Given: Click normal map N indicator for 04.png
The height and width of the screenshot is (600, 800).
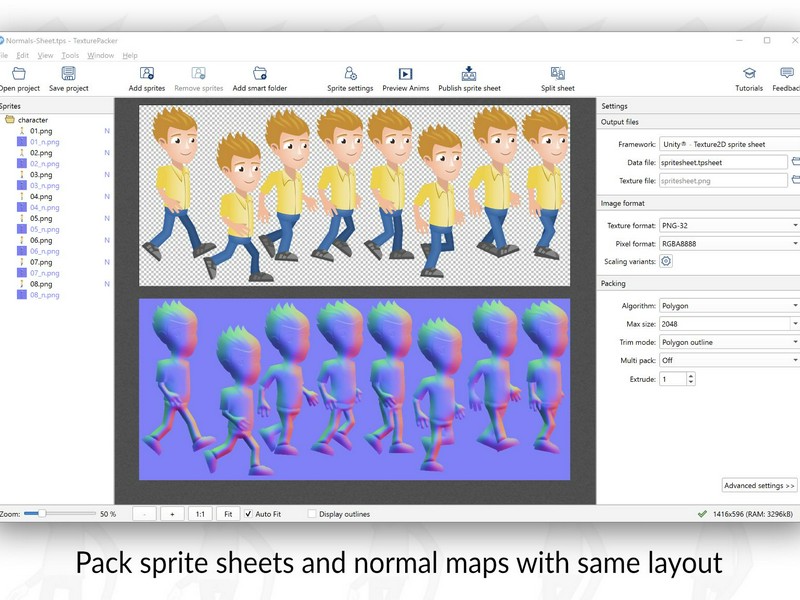Looking at the screenshot, I should [x=107, y=196].
